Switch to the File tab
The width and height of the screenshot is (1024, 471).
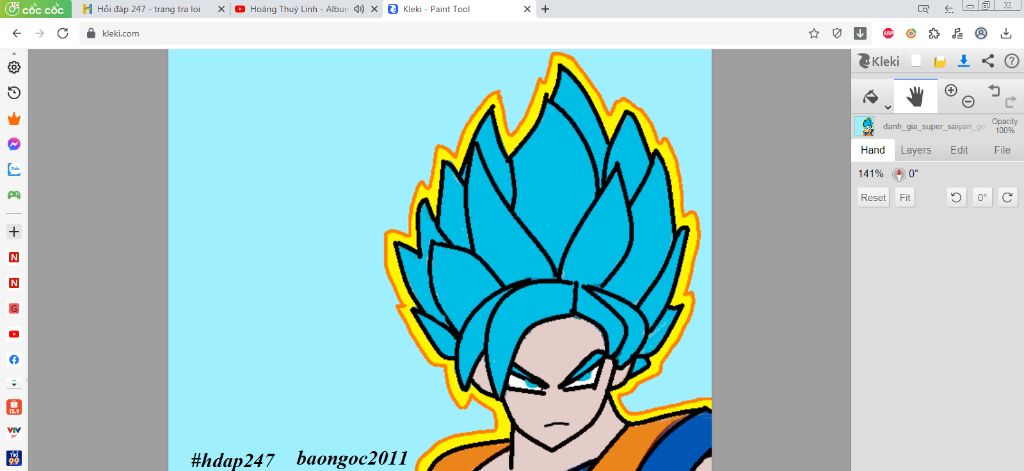pyautogui.click(x=1002, y=150)
